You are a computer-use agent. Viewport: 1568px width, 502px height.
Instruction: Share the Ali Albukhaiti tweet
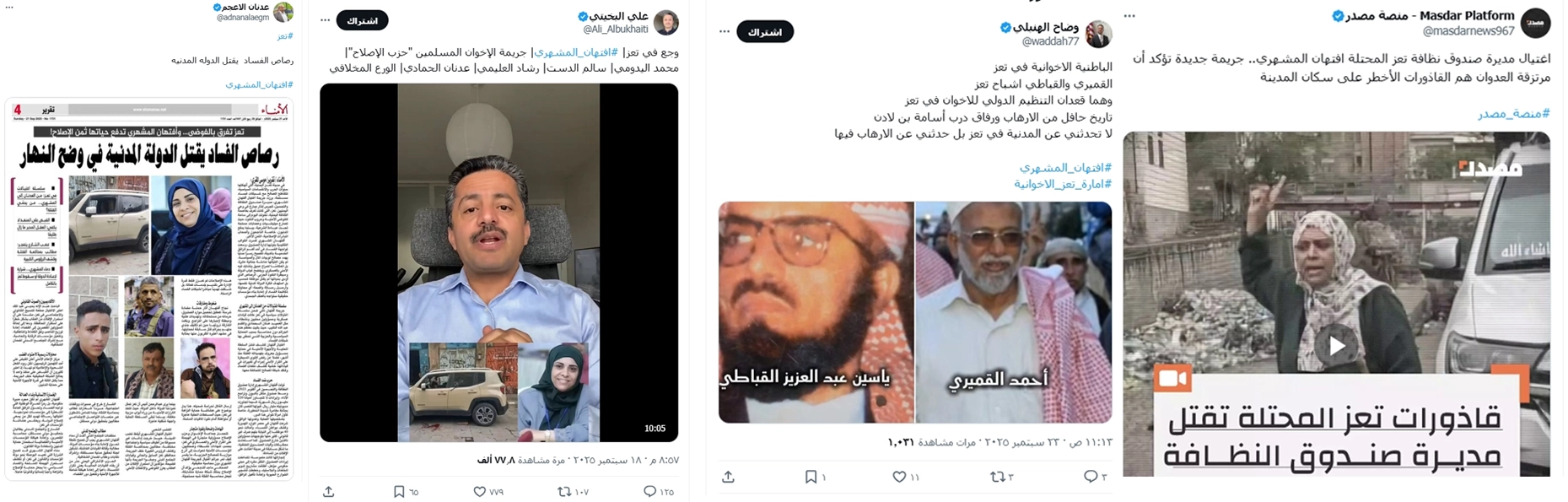329,491
